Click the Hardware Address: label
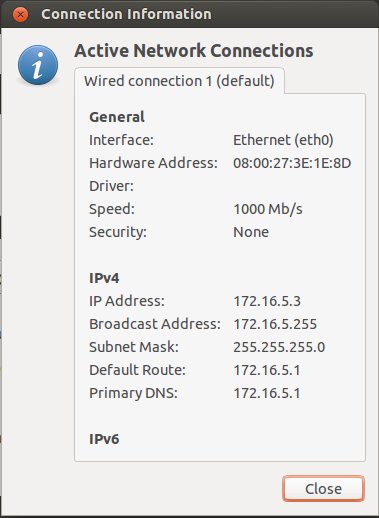The width and height of the screenshot is (379, 518). [153, 163]
